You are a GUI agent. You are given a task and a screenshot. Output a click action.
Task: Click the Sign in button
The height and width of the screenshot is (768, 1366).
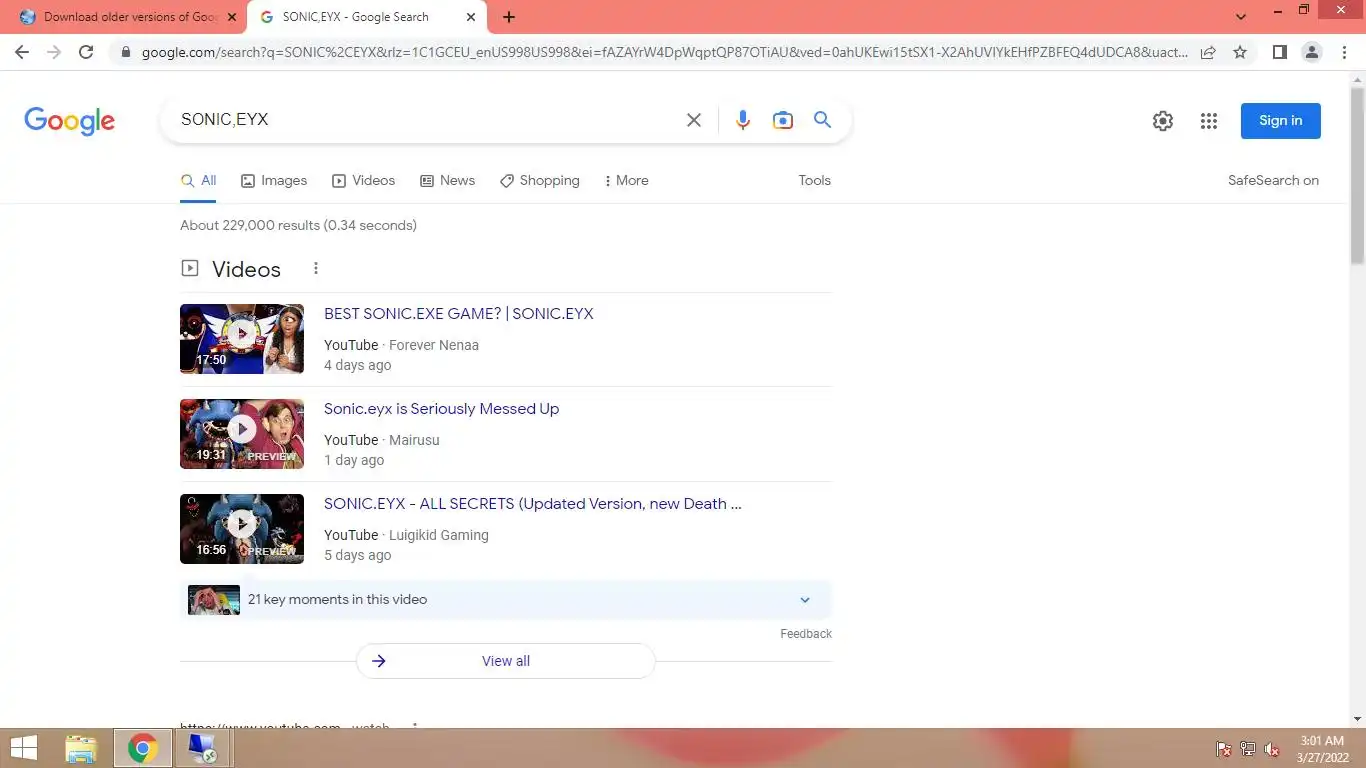click(x=1281, y=121)
